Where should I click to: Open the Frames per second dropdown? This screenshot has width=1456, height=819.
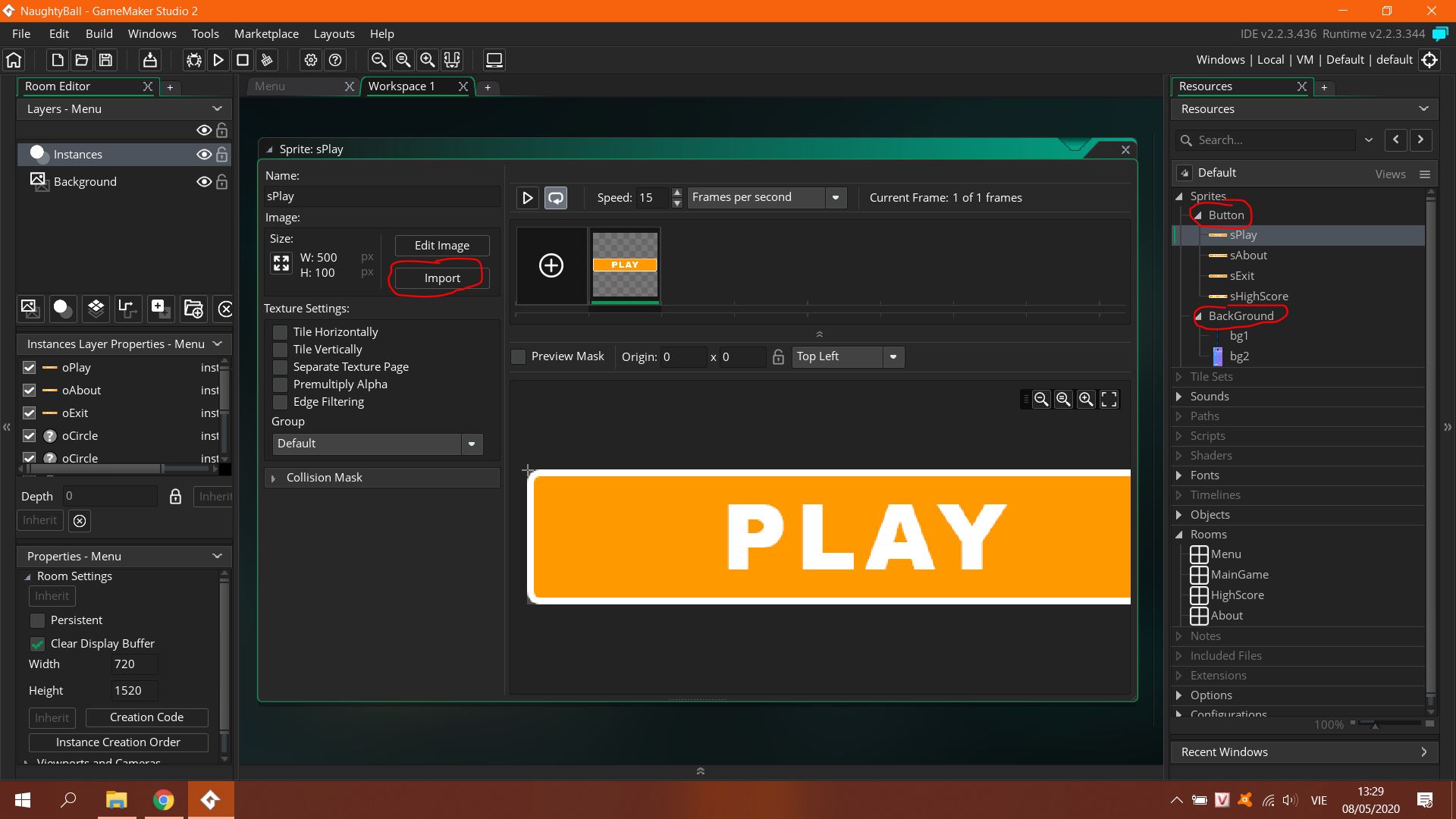835,197
